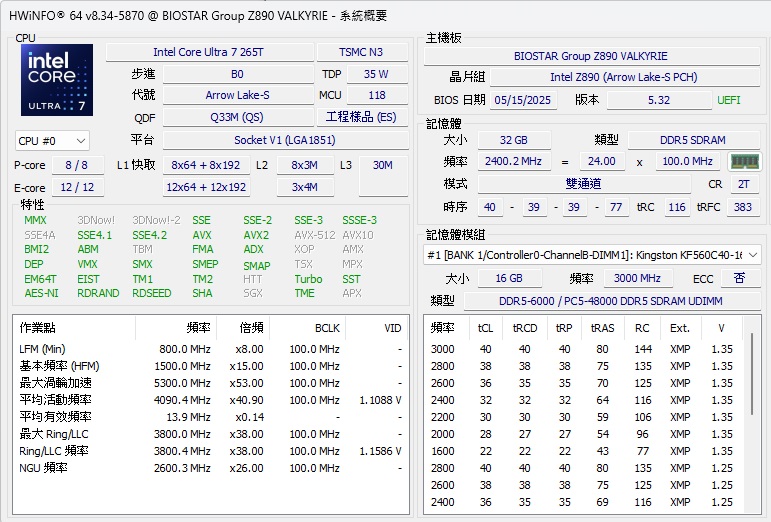The image size is (771, 522).
Task: Click the Intel Core Ultra 7 logo
Action: pyautogui.click(x=57, y=80)
